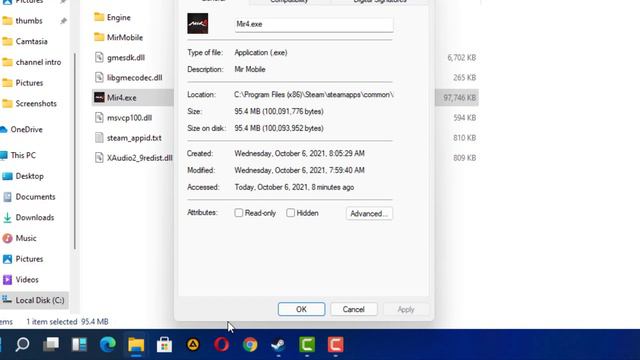The height and width of the screenshot is (360, 640).
Task: Click the Location path text in dialog
Action: coord(313,95)
